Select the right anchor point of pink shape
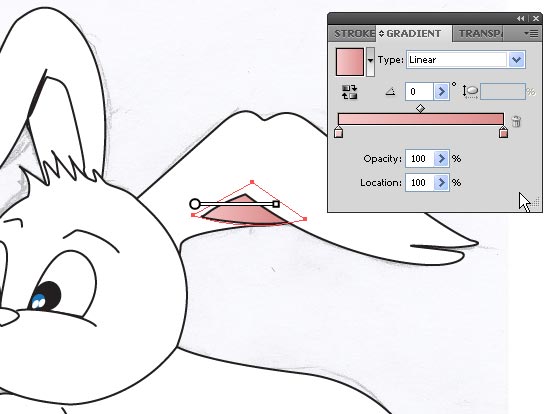The height and width of the screenshot is (414, 560). 305,219
